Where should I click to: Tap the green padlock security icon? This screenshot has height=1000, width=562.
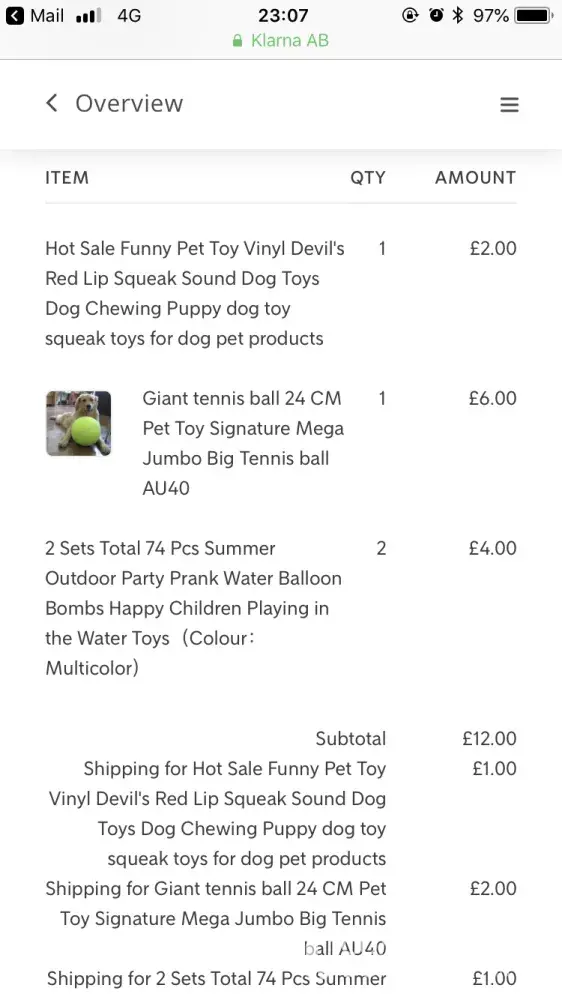coord(237,41)
